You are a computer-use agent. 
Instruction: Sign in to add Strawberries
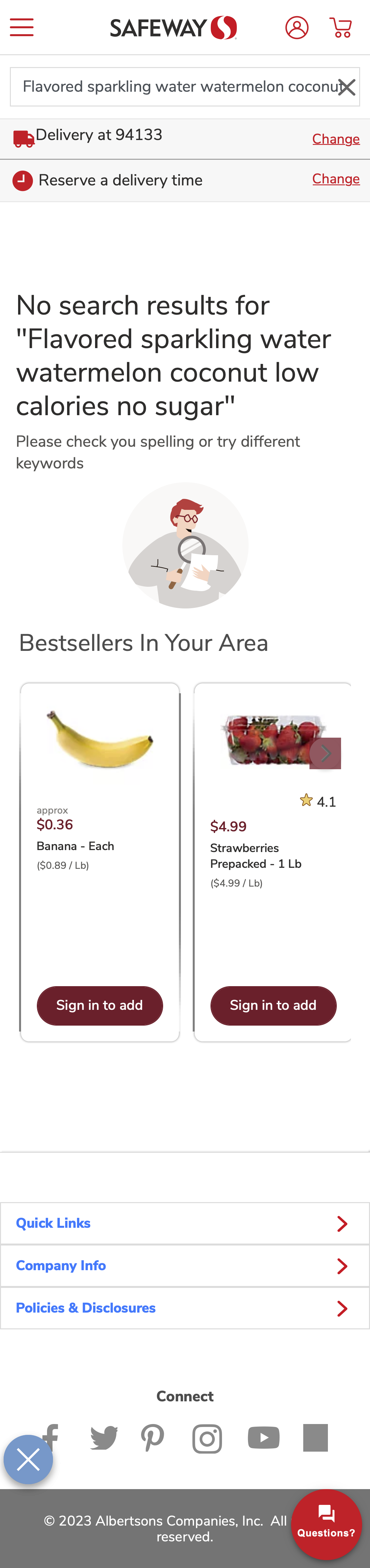(x=273, y=1006)
